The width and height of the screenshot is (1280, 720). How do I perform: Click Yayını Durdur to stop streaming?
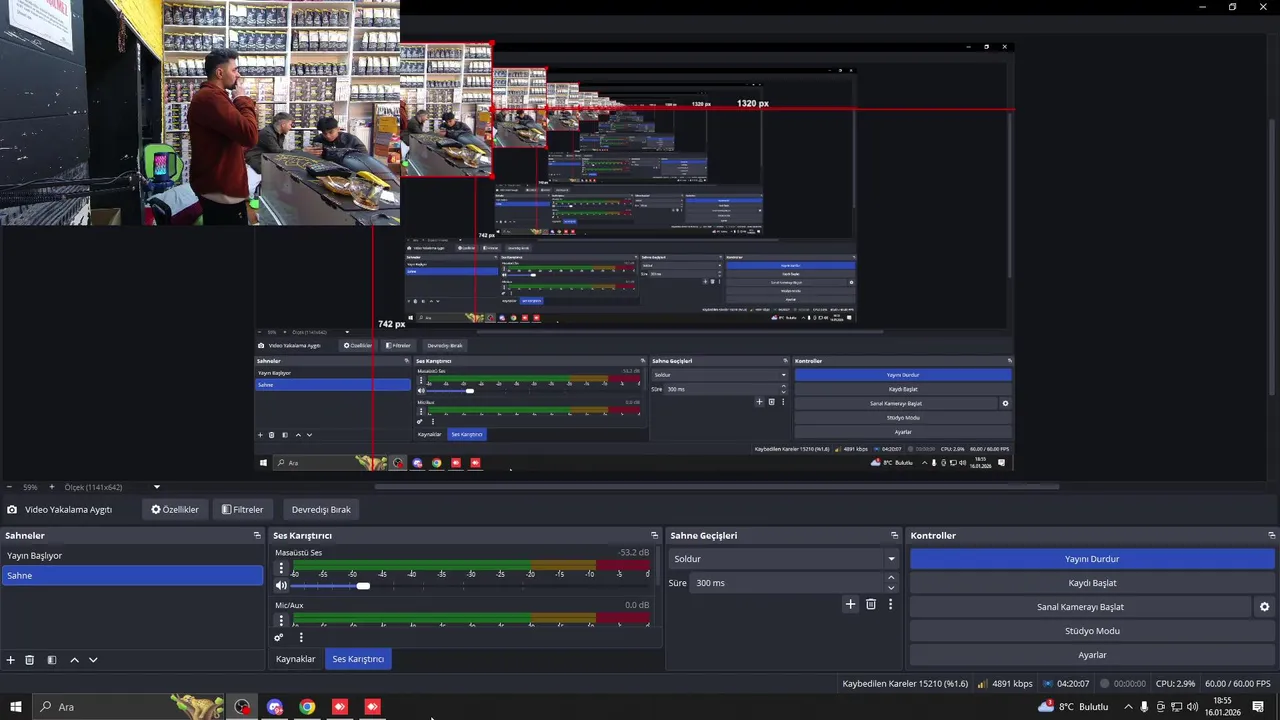click(x=1092, y=559)
